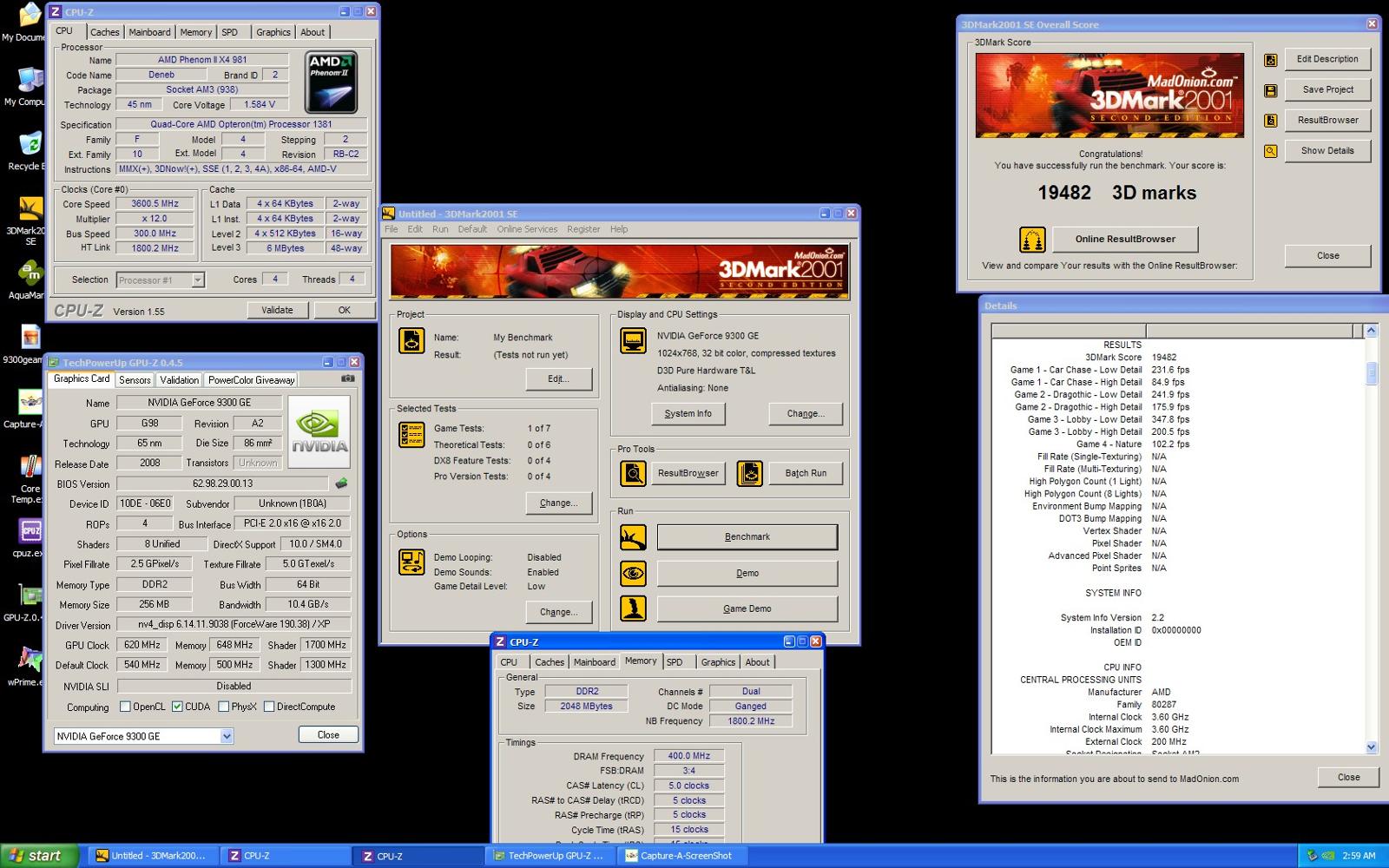Open the GPU selection dropdown in GPU-Z
The width and height of the screenshot is (1389, 868).
click(x=227, y=736)
